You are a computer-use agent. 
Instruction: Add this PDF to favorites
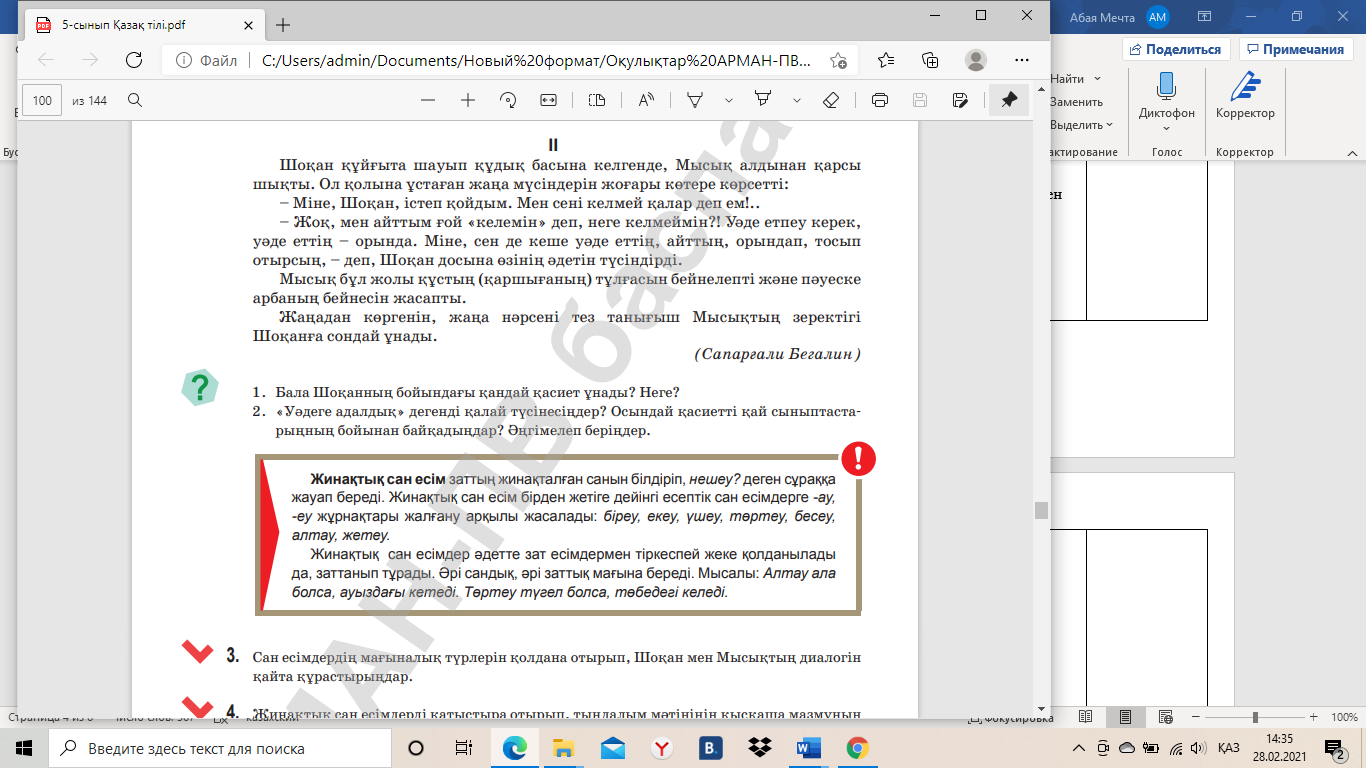coord(838,60)
